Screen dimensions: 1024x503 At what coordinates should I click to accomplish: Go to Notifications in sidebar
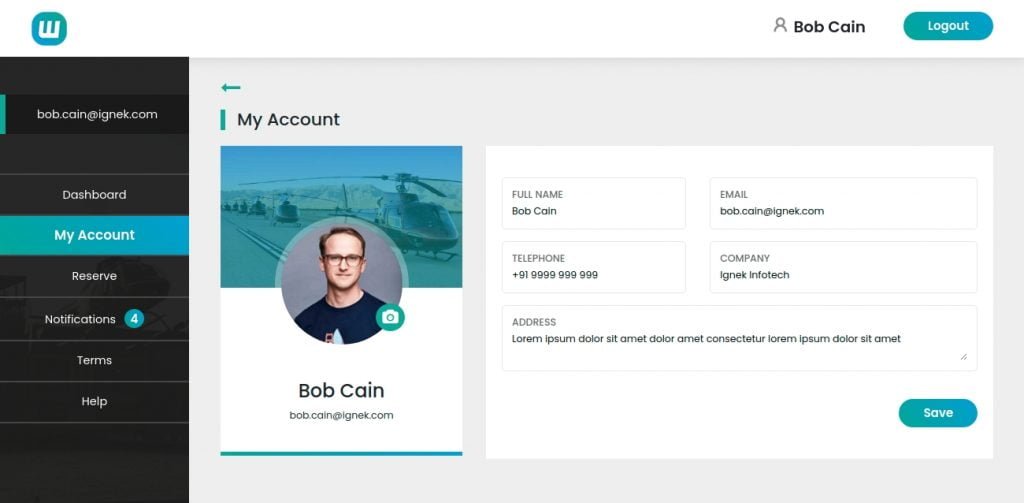coord(80,319)
